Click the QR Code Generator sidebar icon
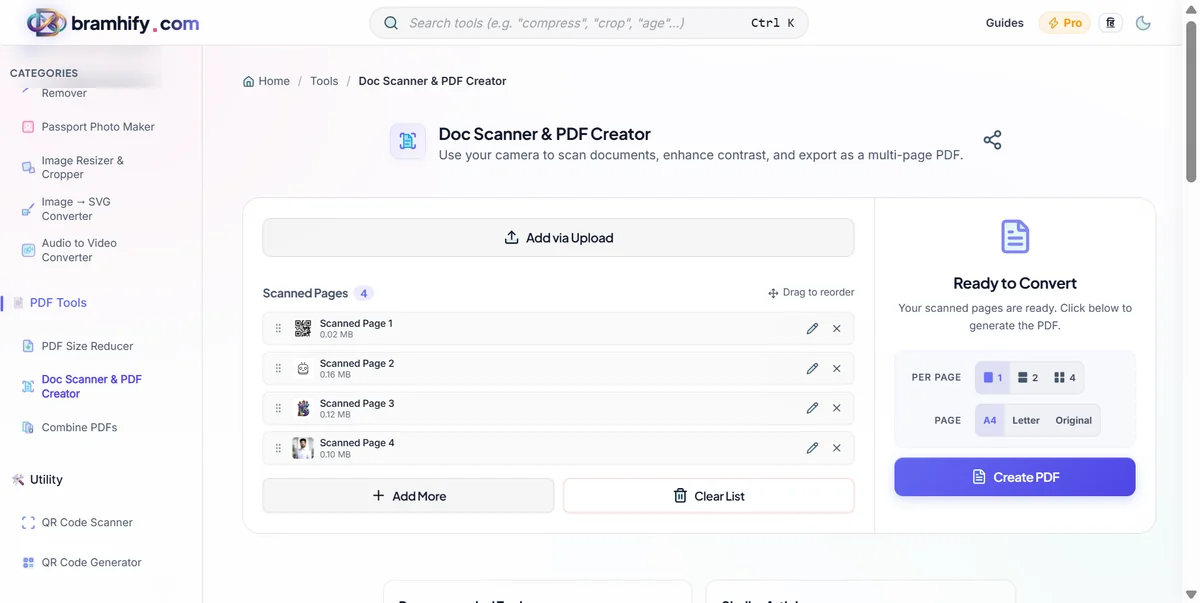The width and height of the screenshot is (1200, 603). coord(28,562)
